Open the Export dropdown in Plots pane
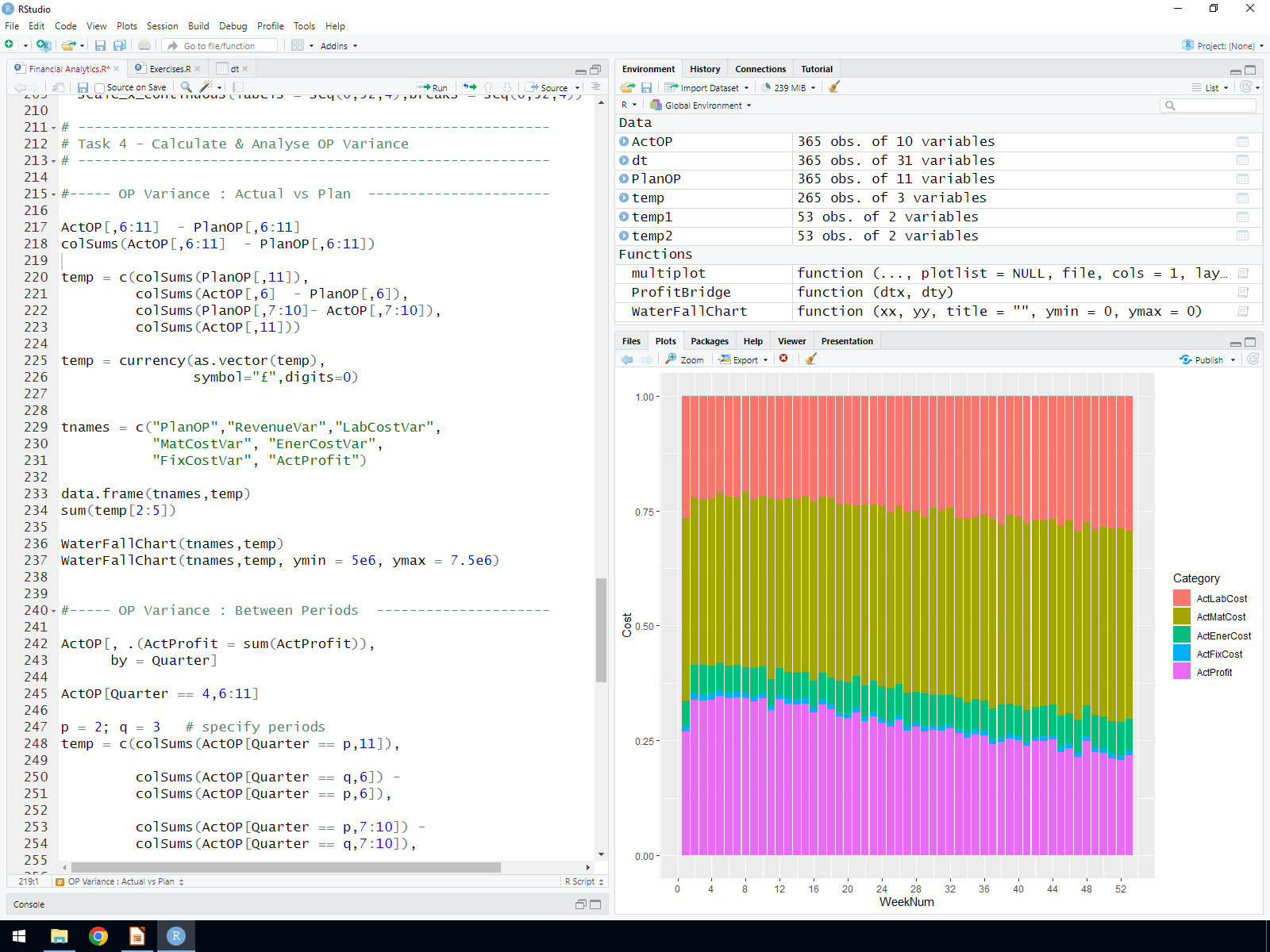 pos(744,359)
